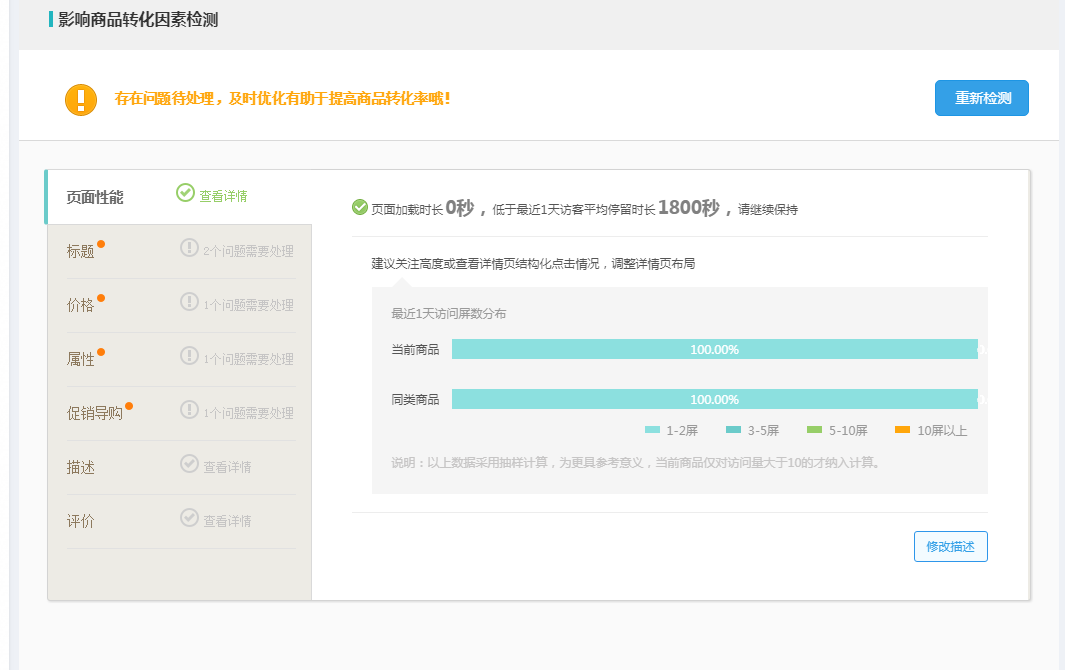Click the exclamation icon in 标题 row

click(189, 248)
